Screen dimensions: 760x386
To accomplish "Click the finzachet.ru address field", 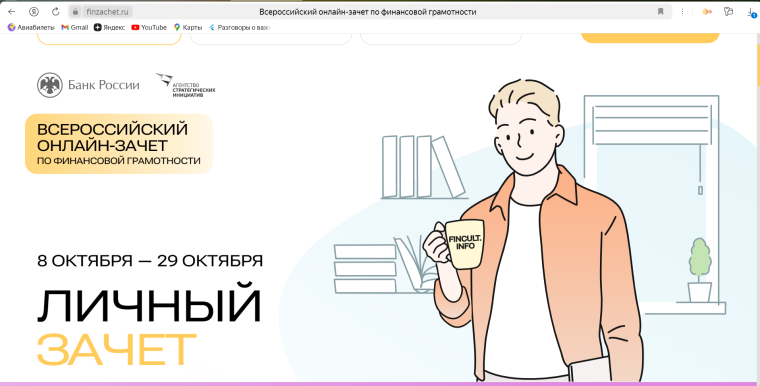I will 107,12.
